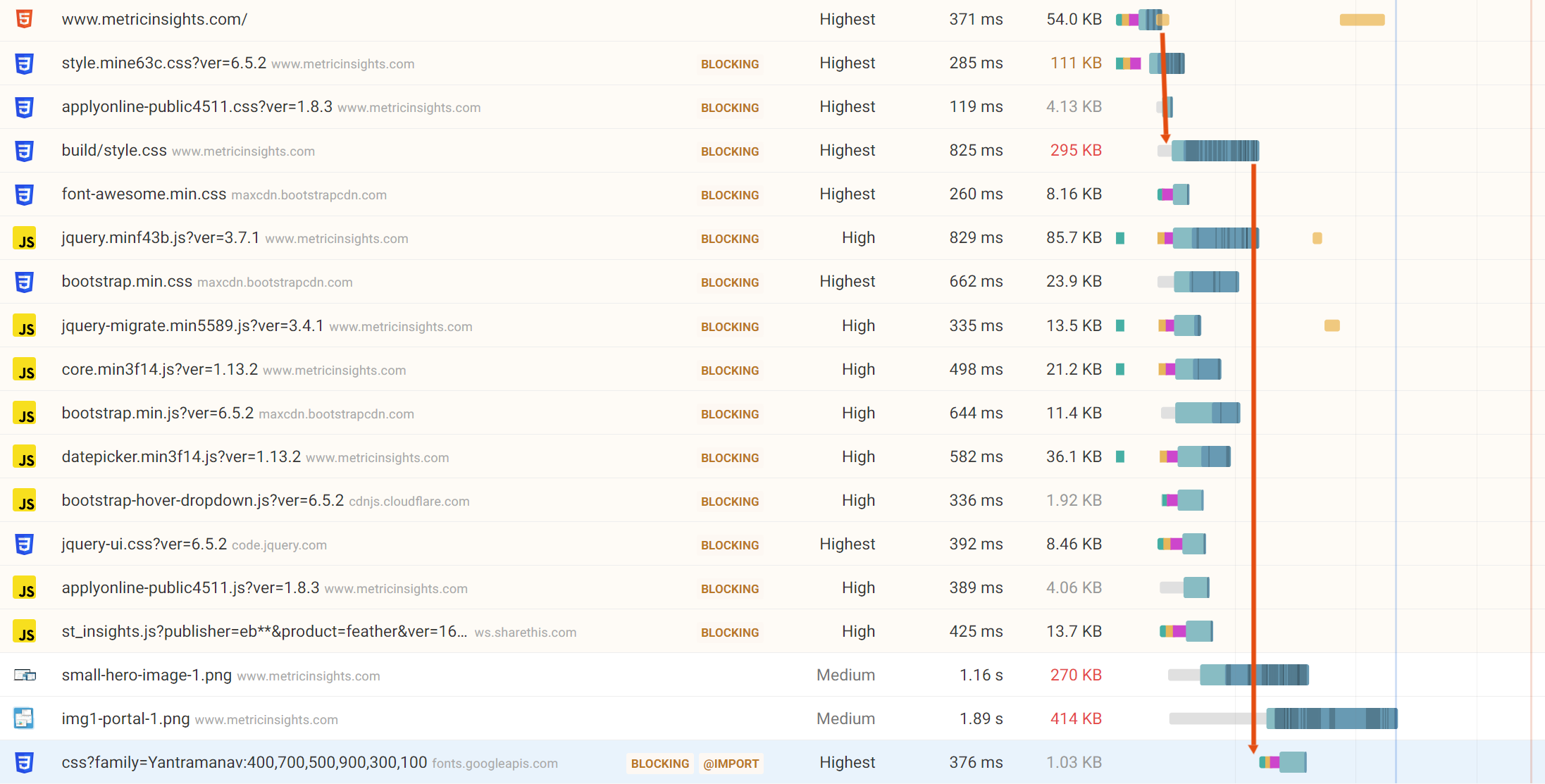Click HTML5 icon for www.metricinsights.com/
The height and width of the screenshot is (784, 1545).
(x=25, y=19)
